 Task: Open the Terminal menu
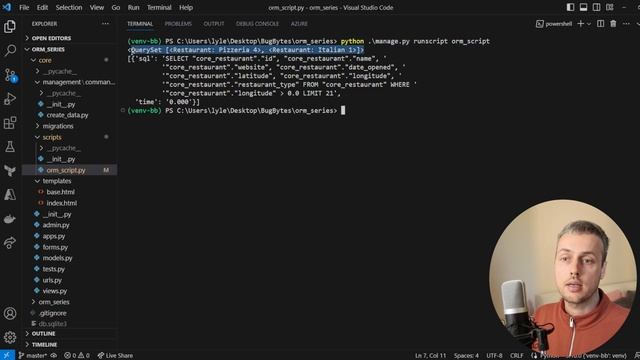click(159, 7)
